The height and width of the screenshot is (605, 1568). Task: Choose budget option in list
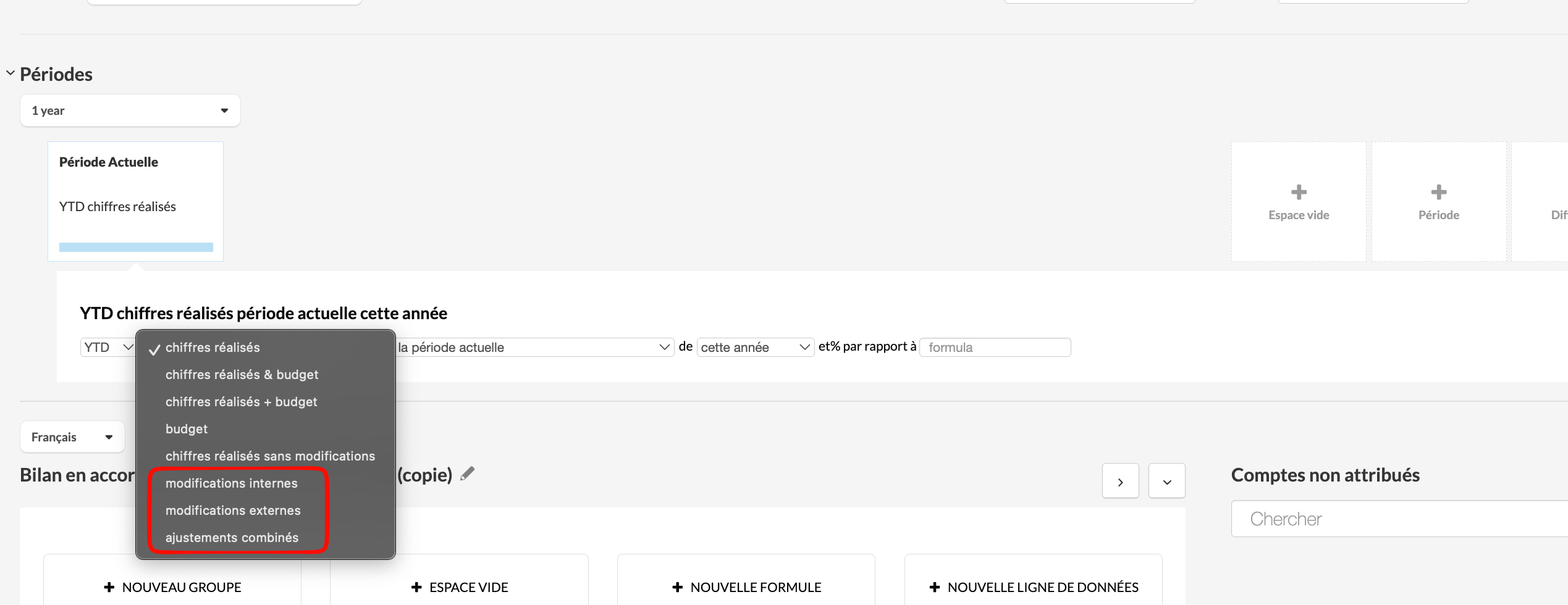pos(266,429)
